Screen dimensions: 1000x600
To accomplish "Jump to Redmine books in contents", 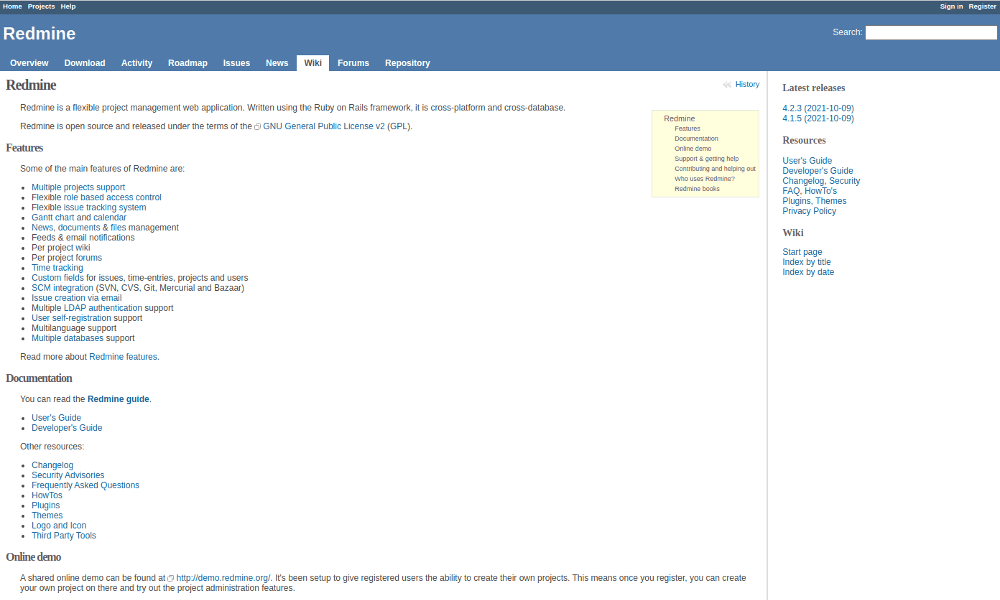I will pyautogui.click(x=697, y=189).
